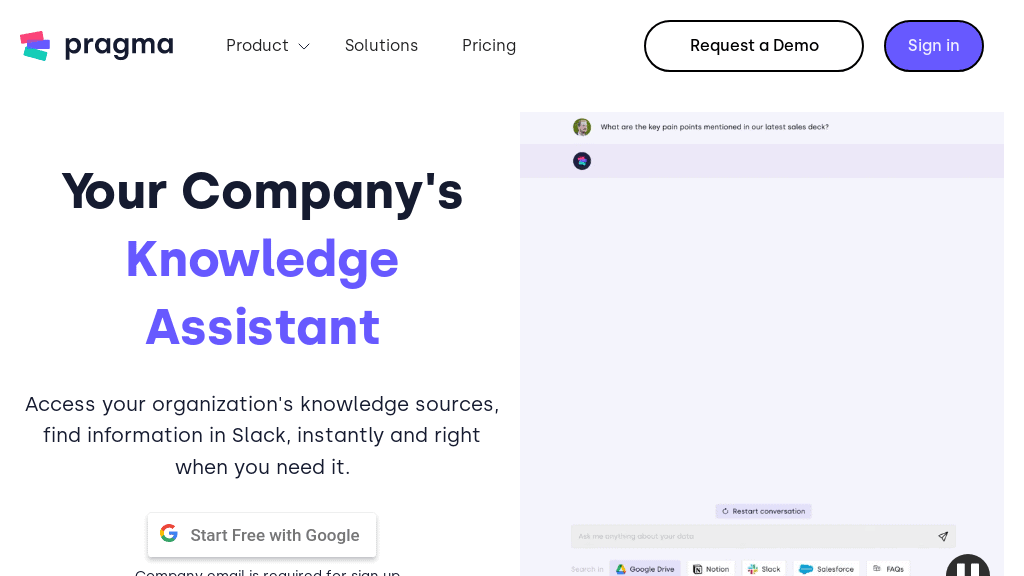
Task: Click the user avatar beside the sales question
Action: tap(581, 127)
